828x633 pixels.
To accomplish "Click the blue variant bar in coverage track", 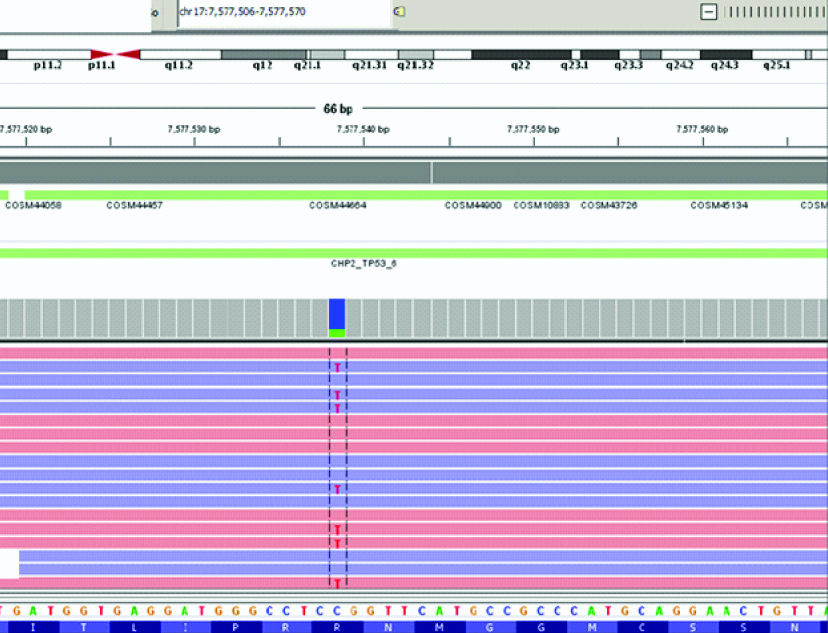I will (x=337, y=313).
